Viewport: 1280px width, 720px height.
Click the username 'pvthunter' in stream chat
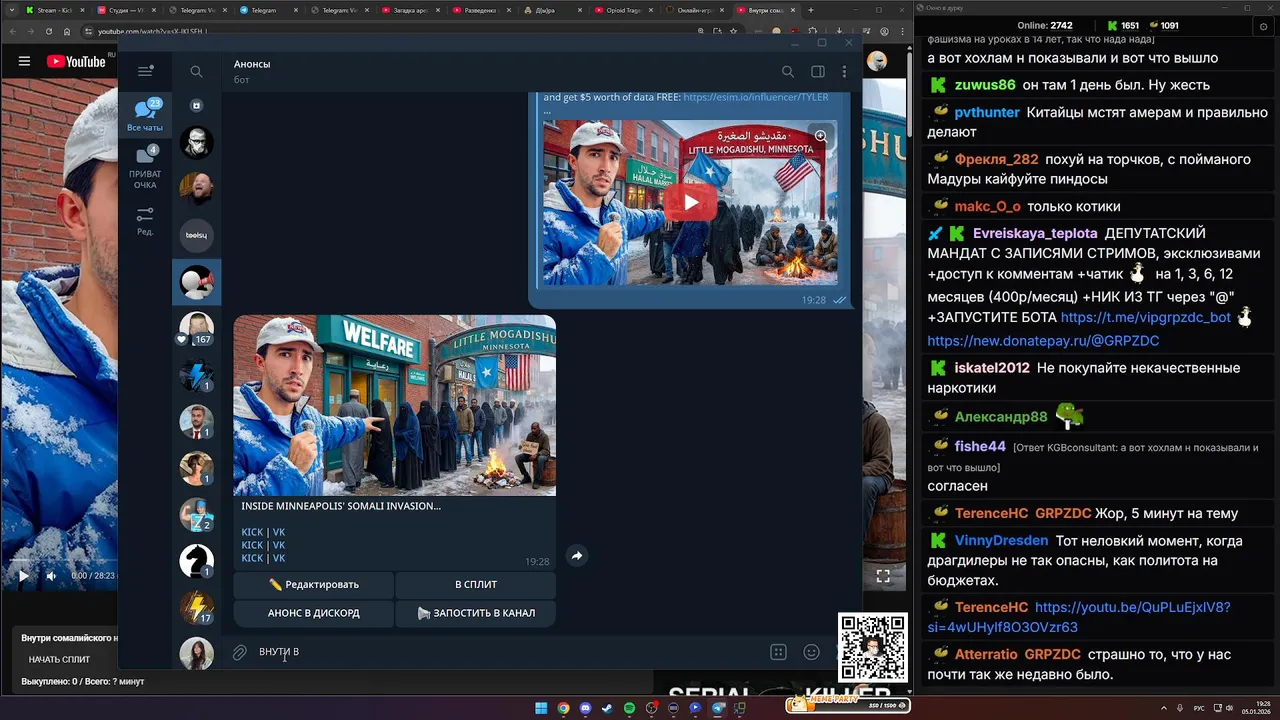tap(987, 113)
